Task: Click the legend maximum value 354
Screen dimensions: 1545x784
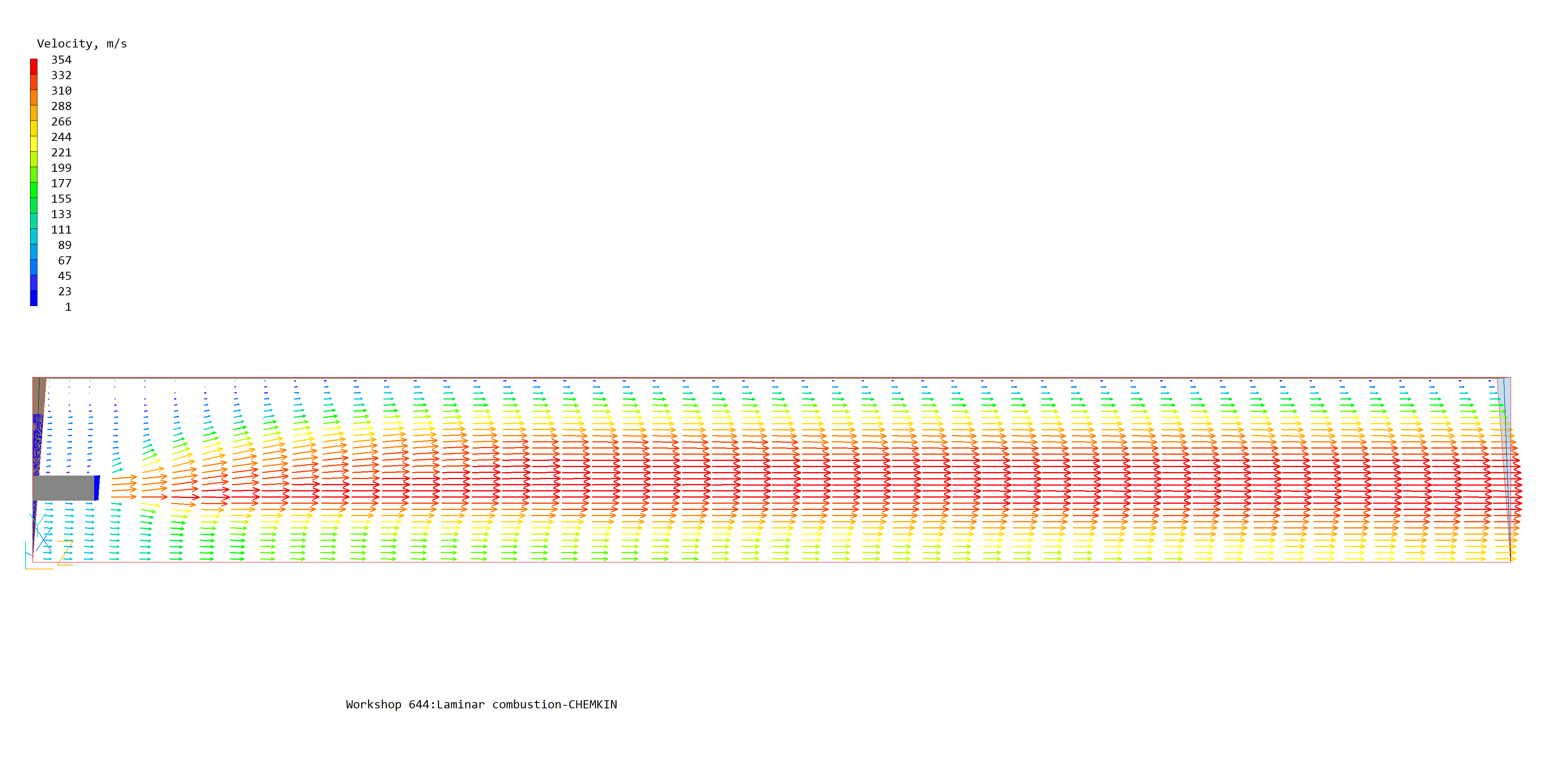Action: click(x=61, y=60)
